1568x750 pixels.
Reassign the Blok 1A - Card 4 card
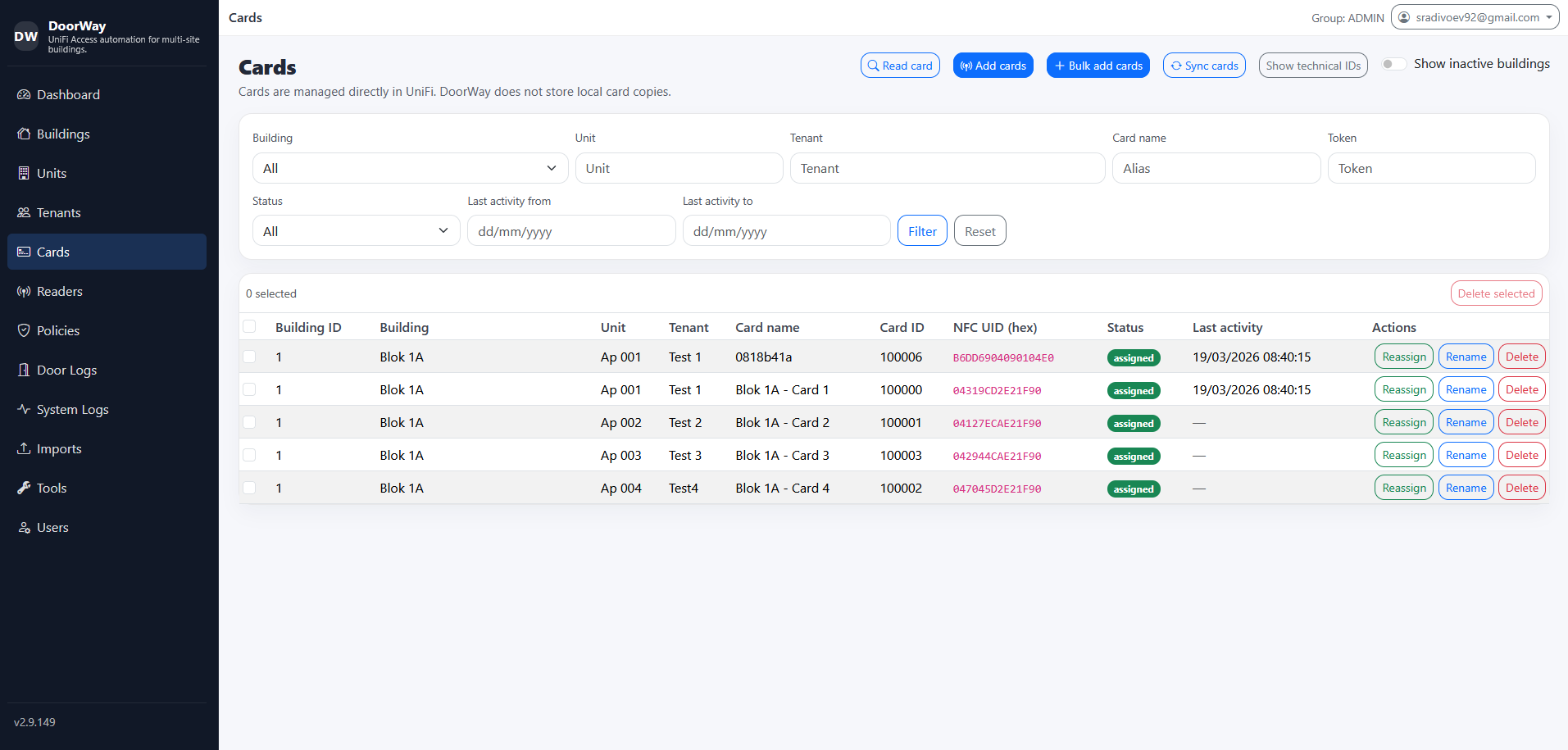[x=1403, y=488]
